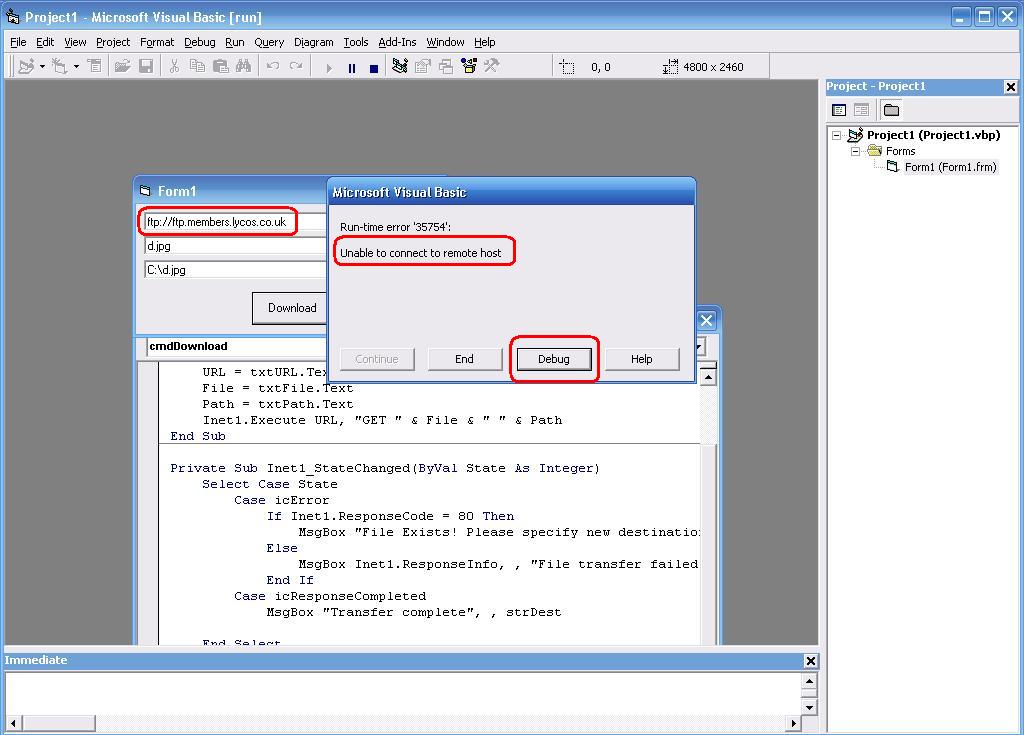
Task: Toggle Folders view in Project panel
Action: tap(891, 110)
